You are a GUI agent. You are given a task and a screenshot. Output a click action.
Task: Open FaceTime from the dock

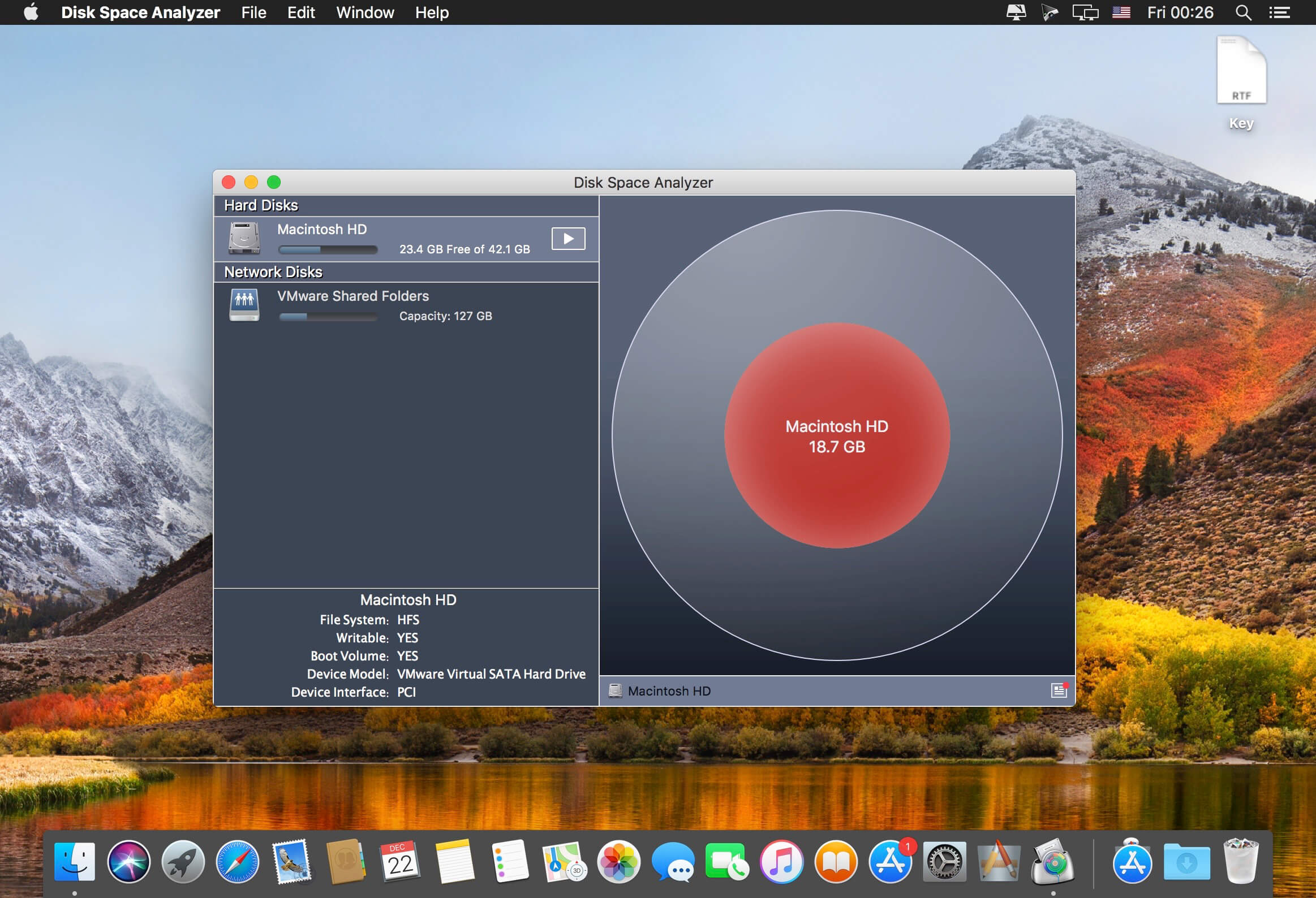(x=727, y=861)
